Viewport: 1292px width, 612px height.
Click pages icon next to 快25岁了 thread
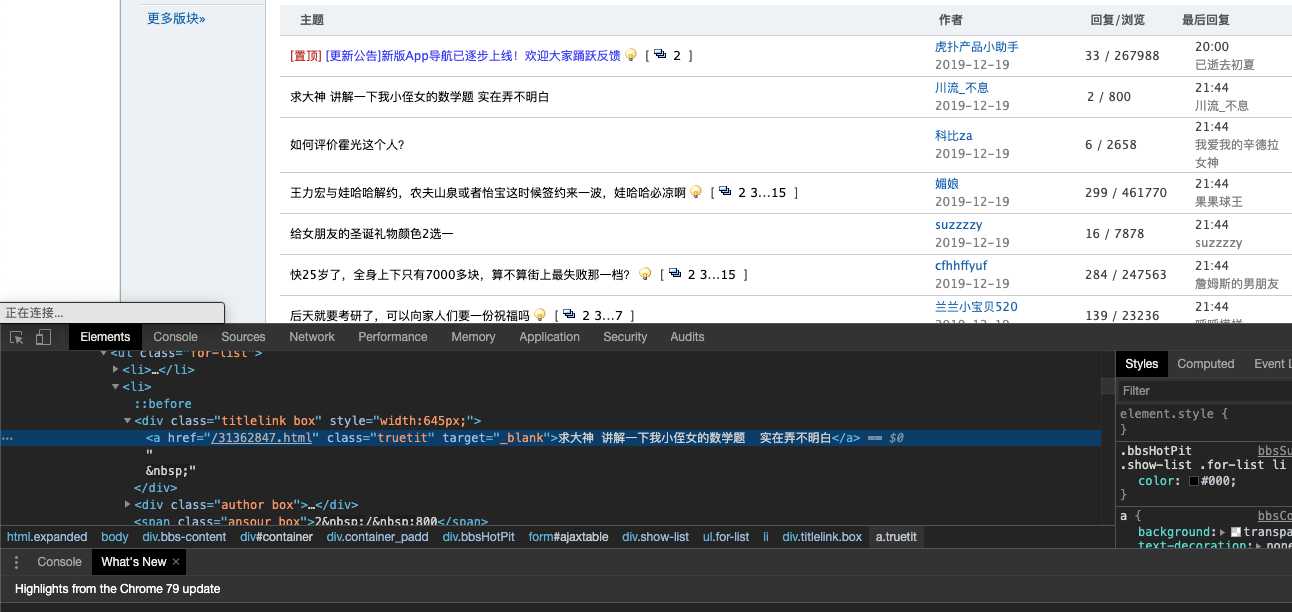click(675, 274)
